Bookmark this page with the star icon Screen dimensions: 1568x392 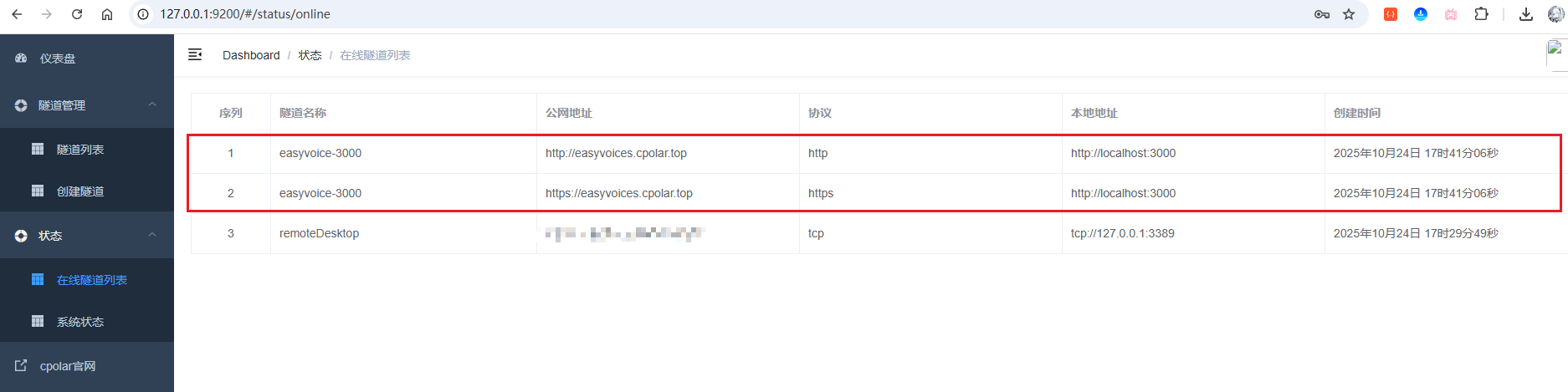pos(1349,14)
